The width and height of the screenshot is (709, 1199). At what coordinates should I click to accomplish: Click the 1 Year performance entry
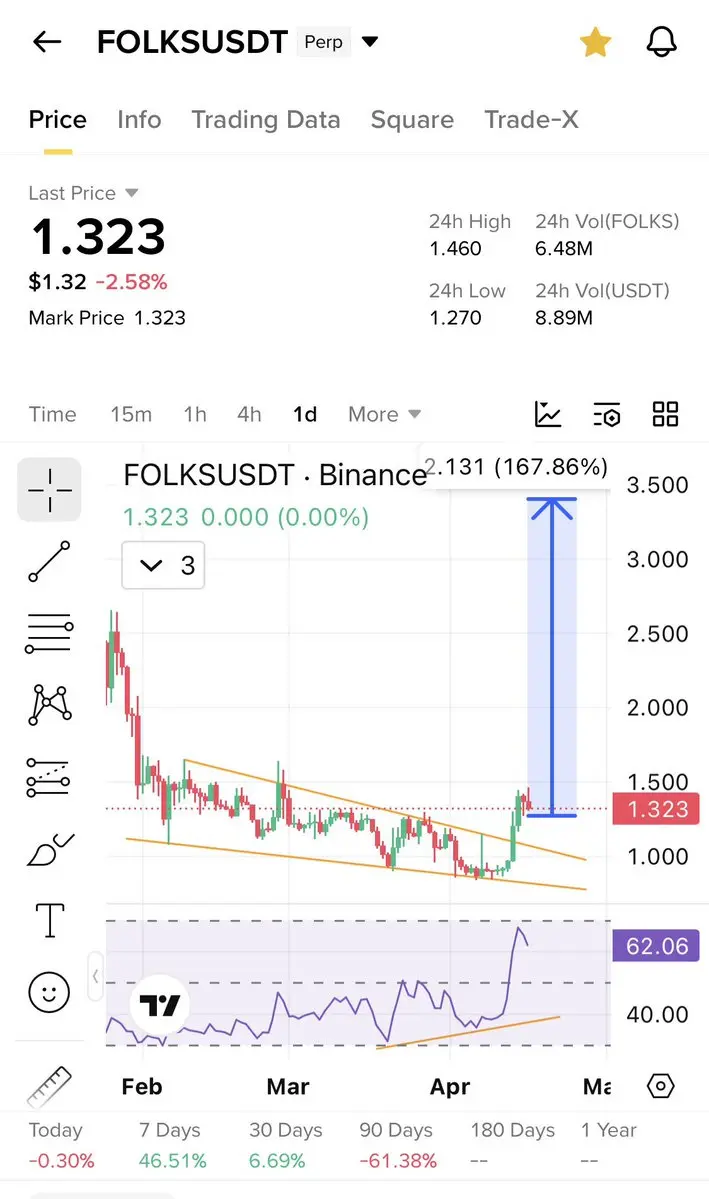609,1145
